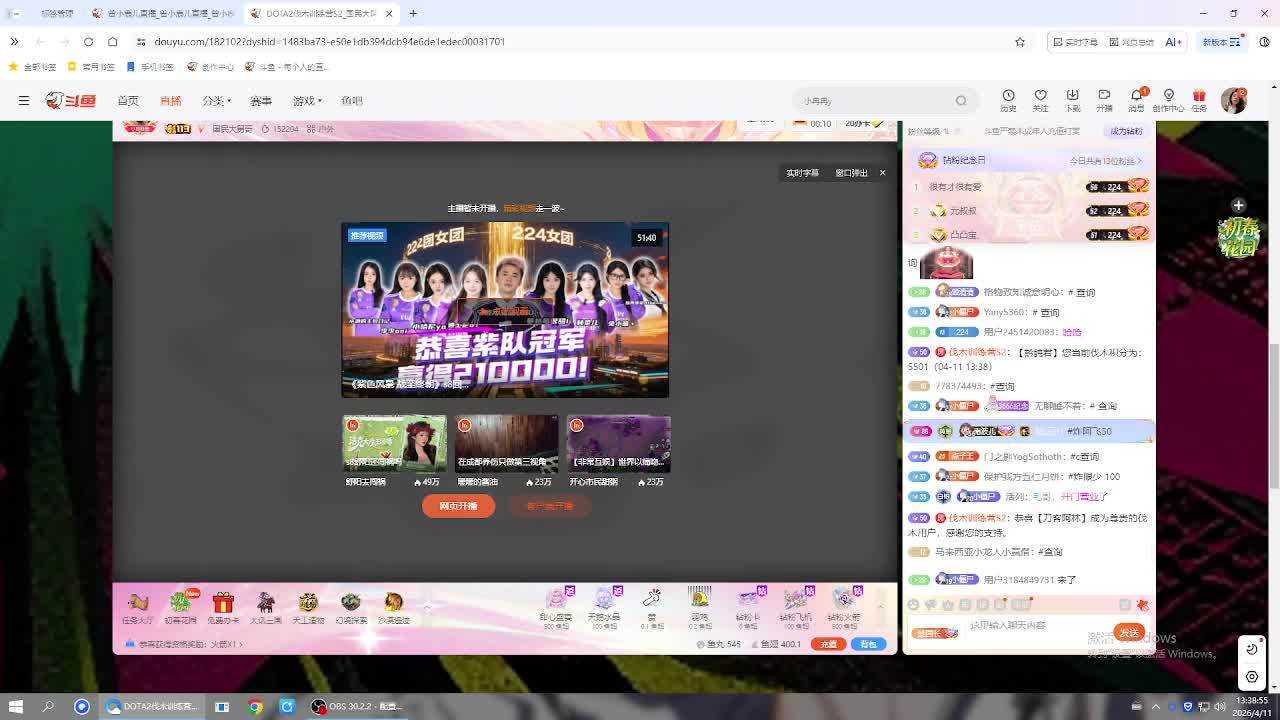Send chat message with 发送 button
Screen dimensions: 1280x720
[x=1129, y=632]
